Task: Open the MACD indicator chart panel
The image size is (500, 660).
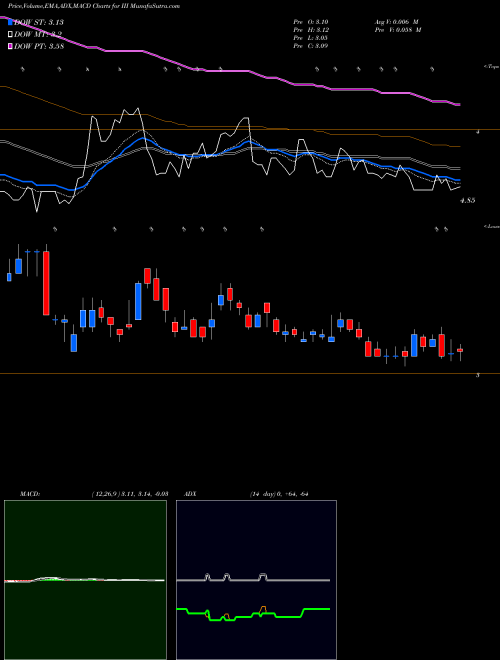Action: (85, 580)
